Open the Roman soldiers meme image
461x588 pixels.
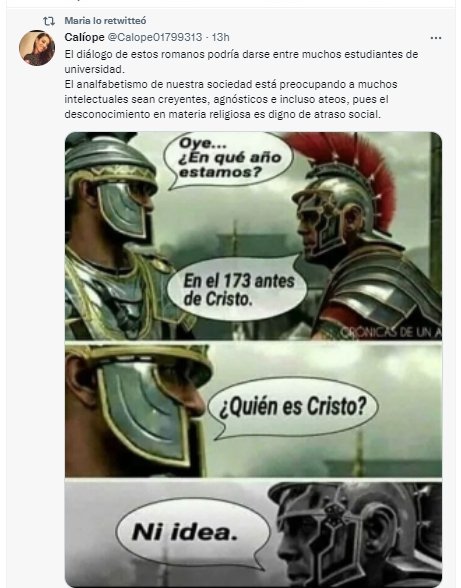coord(253,359)
